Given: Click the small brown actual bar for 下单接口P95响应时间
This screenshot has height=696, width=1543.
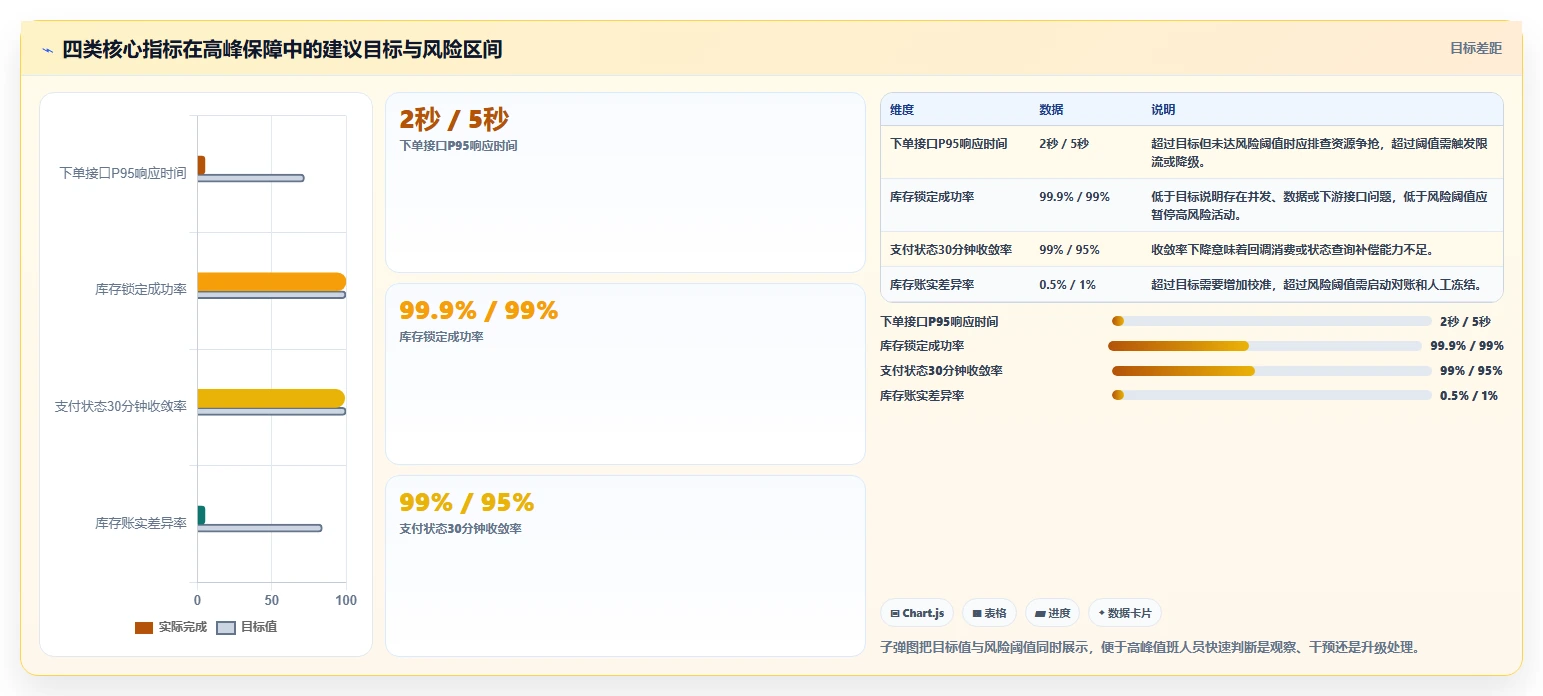Looking at the screenshot, I should [x=201, y=165].
